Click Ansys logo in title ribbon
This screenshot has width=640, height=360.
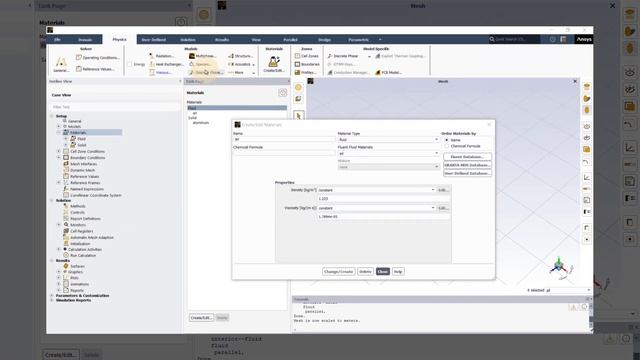coord(584,39)
